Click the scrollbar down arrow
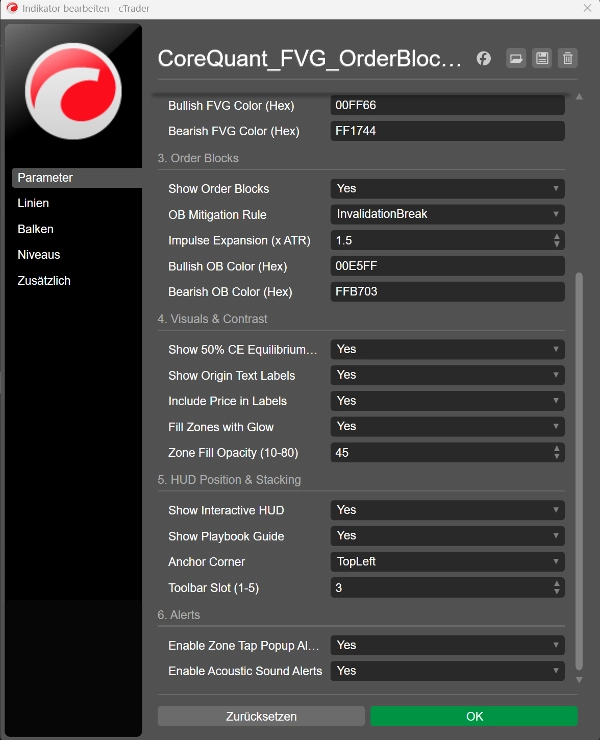The height and width of the screenshot is (740, 600). click(x=579, y=680)
